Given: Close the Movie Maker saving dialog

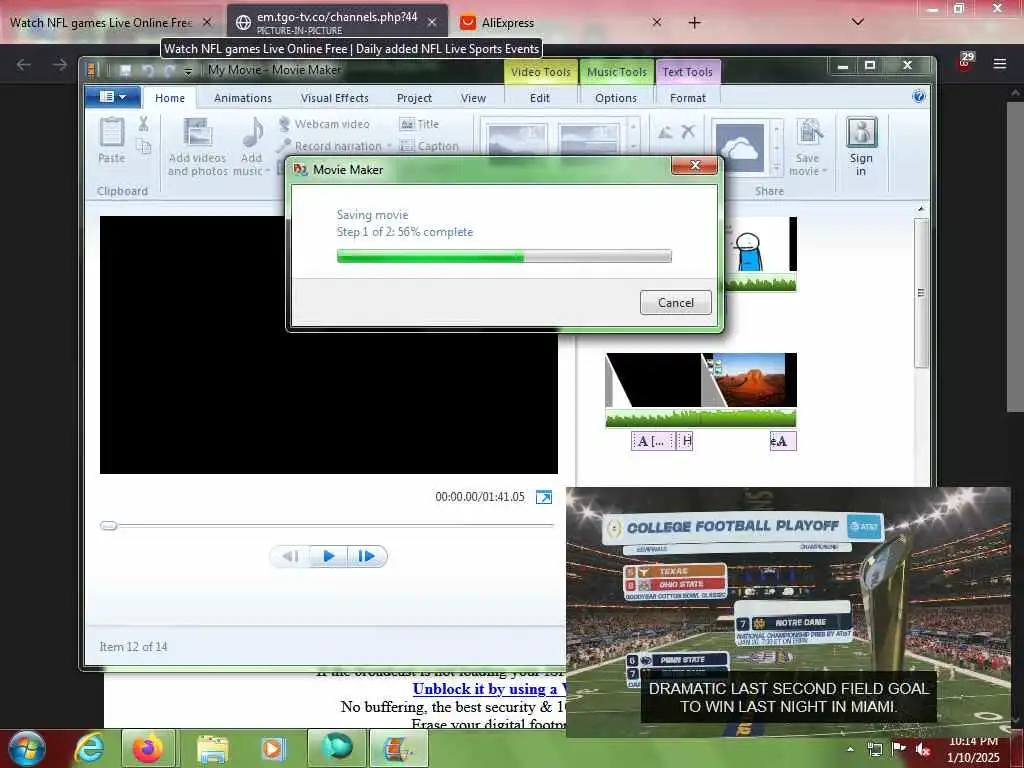Looking at the screenshot, I should tap(694, 165).
